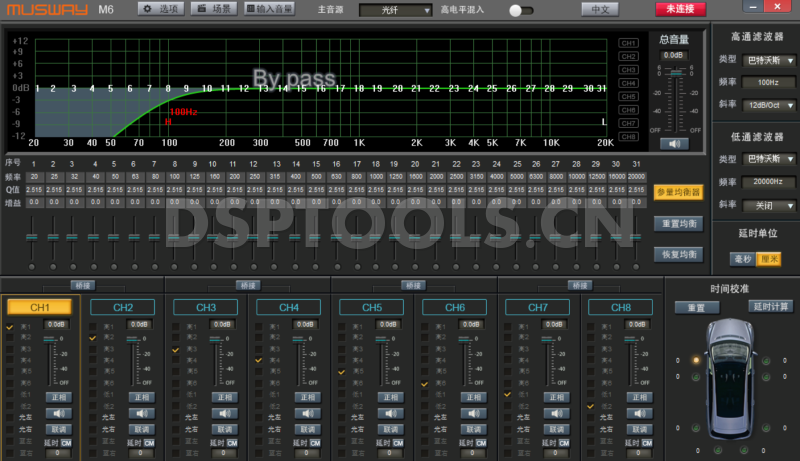Open the 输入音量 input volume panel
Viewport: 800px width, 461px height.
[269, 9]
